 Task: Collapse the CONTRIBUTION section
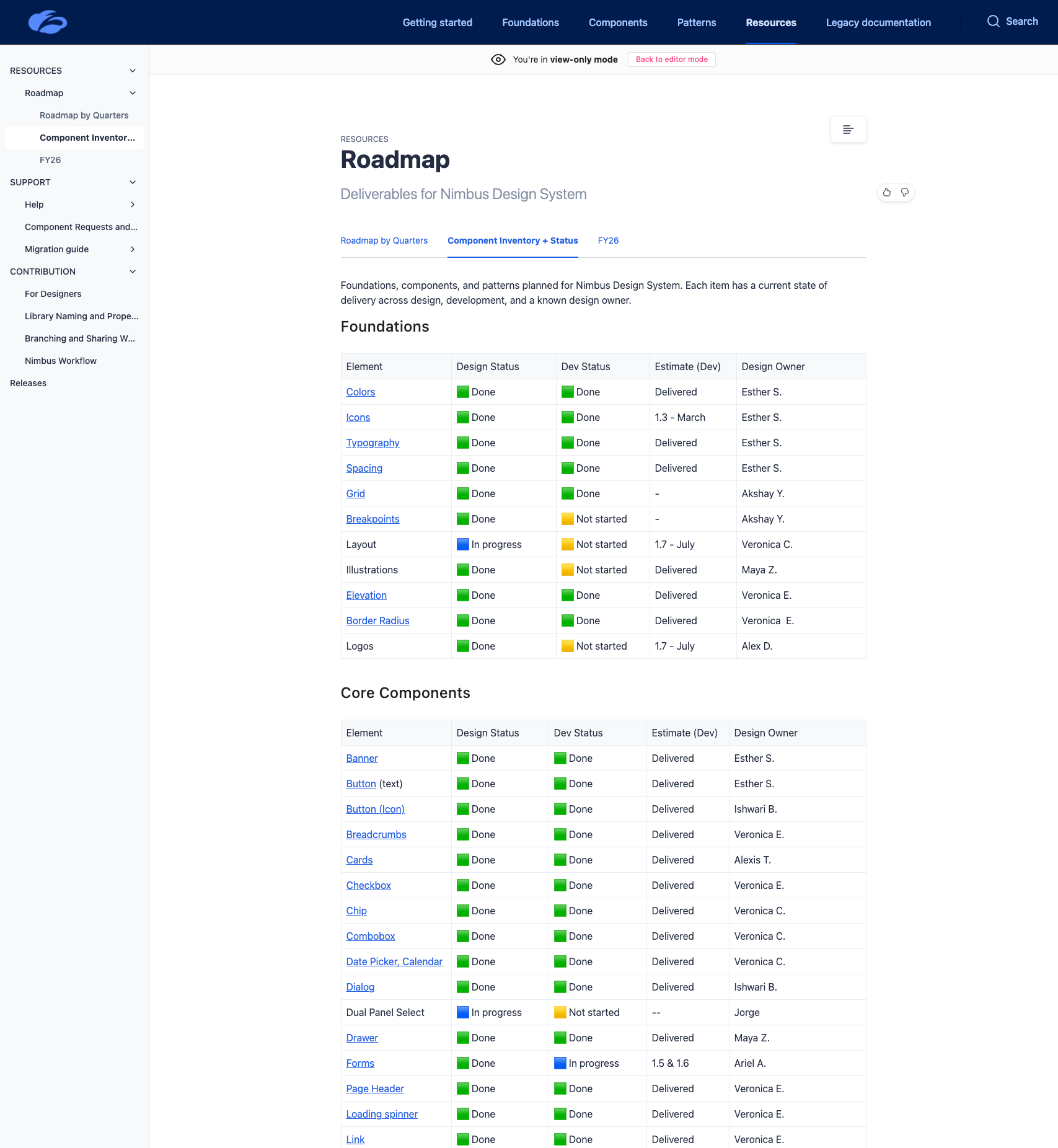coord(133,272)
